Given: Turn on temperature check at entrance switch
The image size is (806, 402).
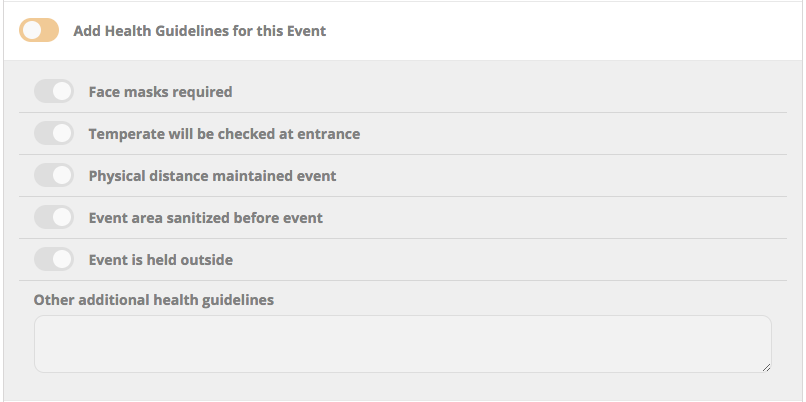Looking at the screenshot, I should click(x=54, y=134).
